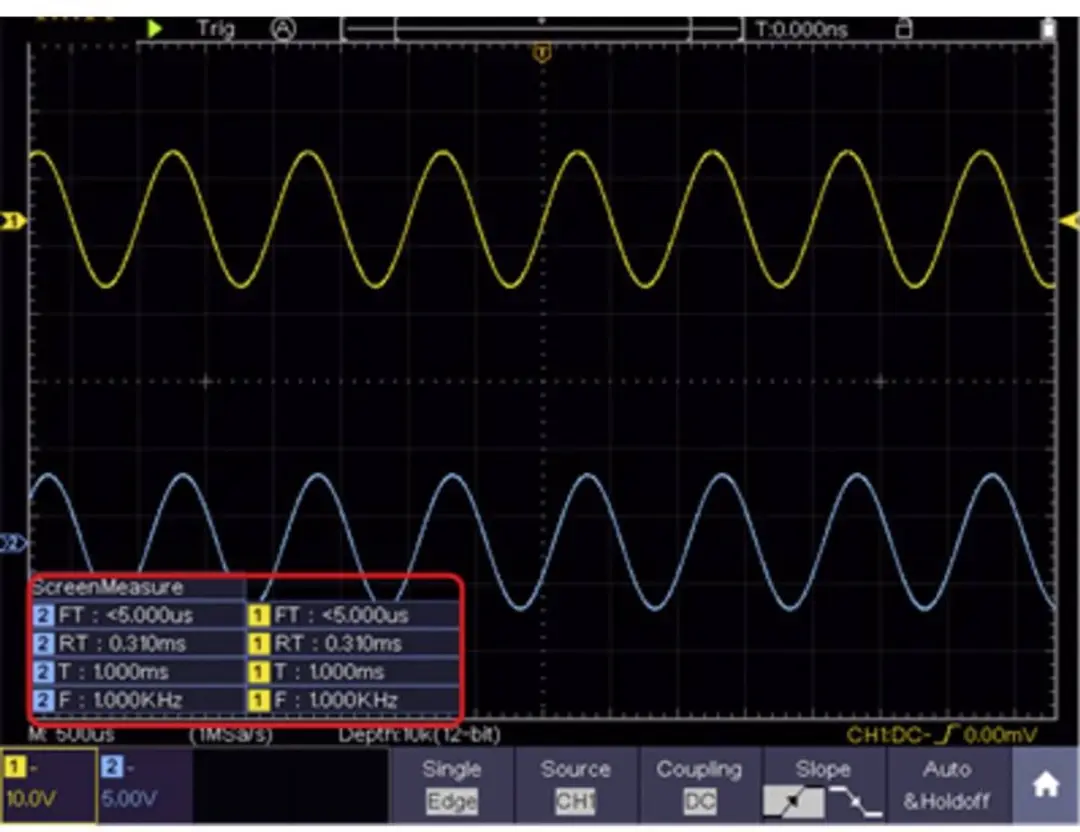This screenshot has width=1080, height=832.
Task: Click the yellow channel 1 ground marker
Action: coord(13,221)
